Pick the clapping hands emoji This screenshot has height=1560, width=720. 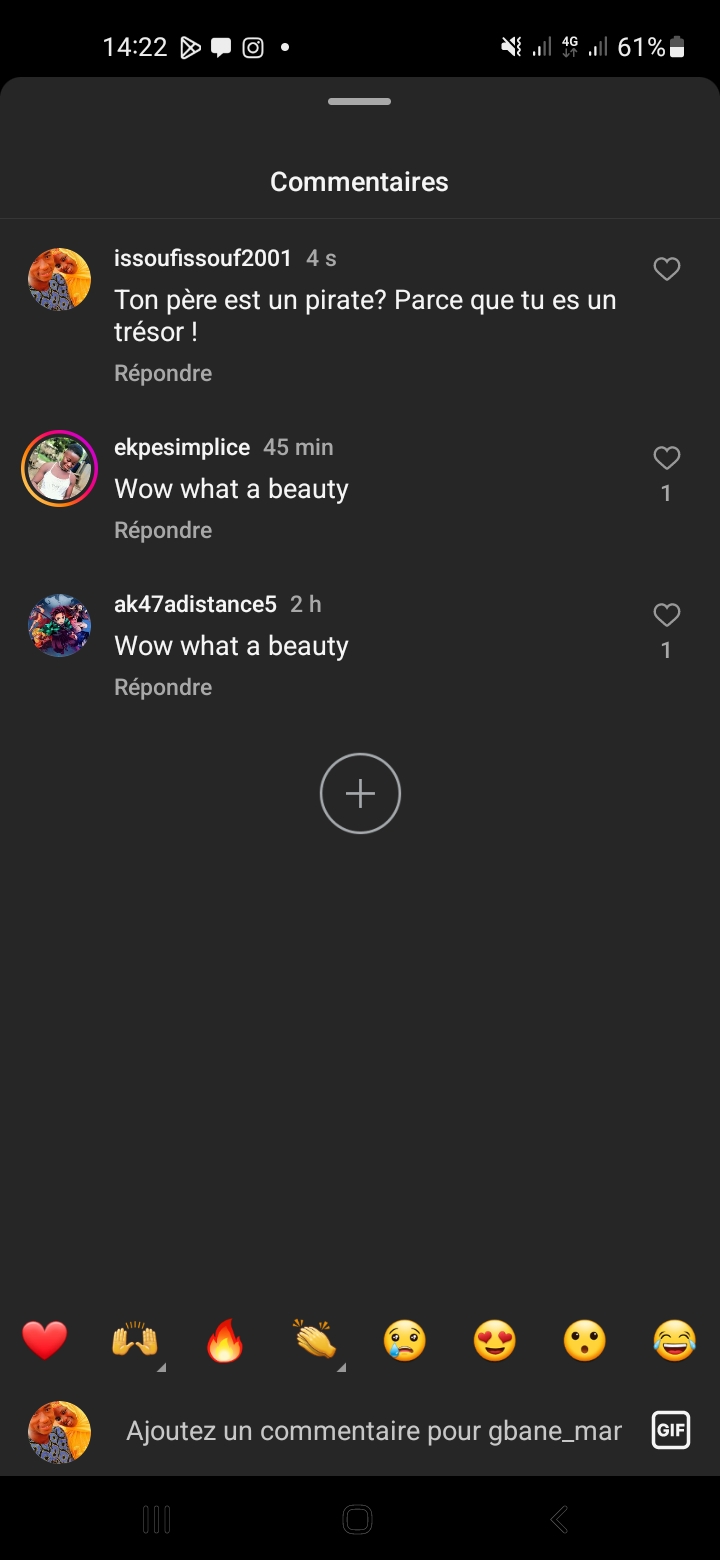coord(315,1340)
